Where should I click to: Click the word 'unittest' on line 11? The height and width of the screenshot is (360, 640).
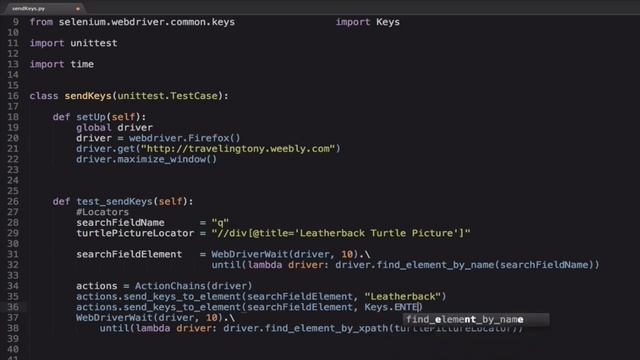tap(94, 43)
